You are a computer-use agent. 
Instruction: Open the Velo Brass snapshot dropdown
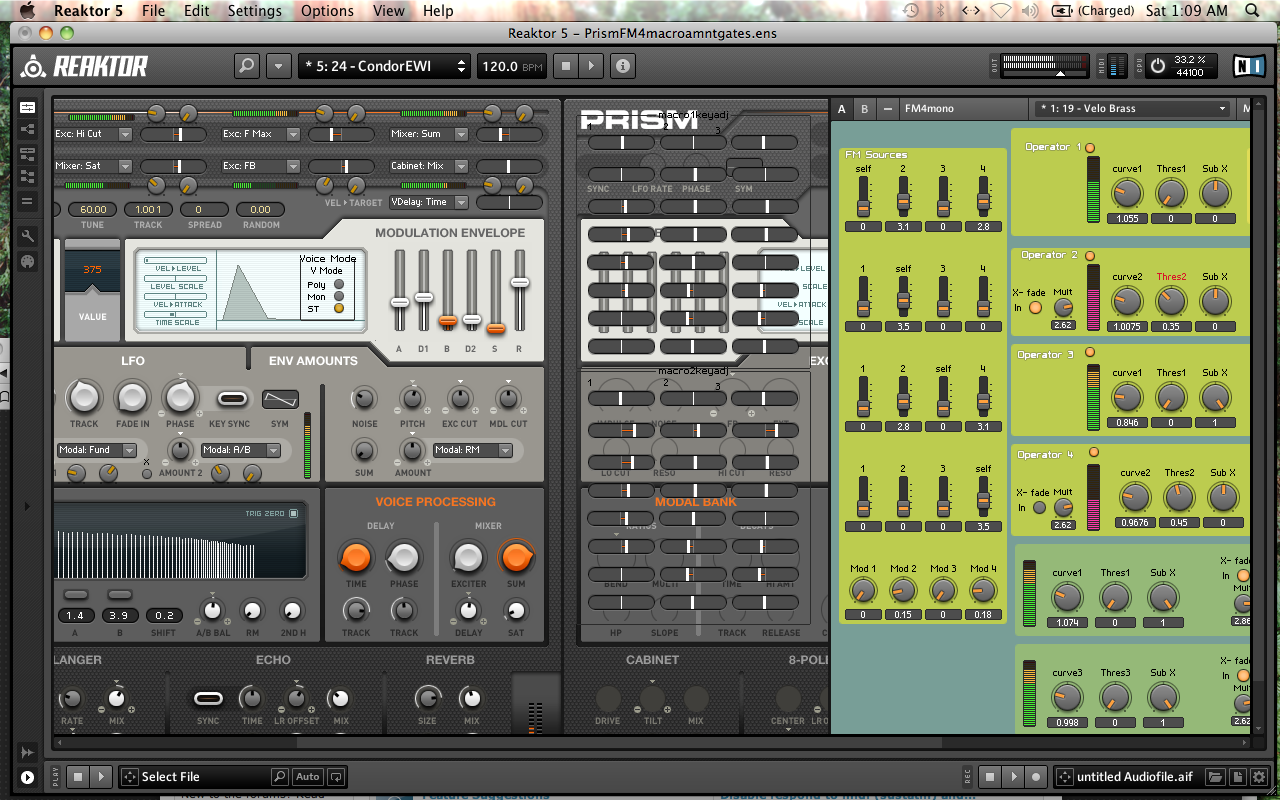click(1132, 108)
